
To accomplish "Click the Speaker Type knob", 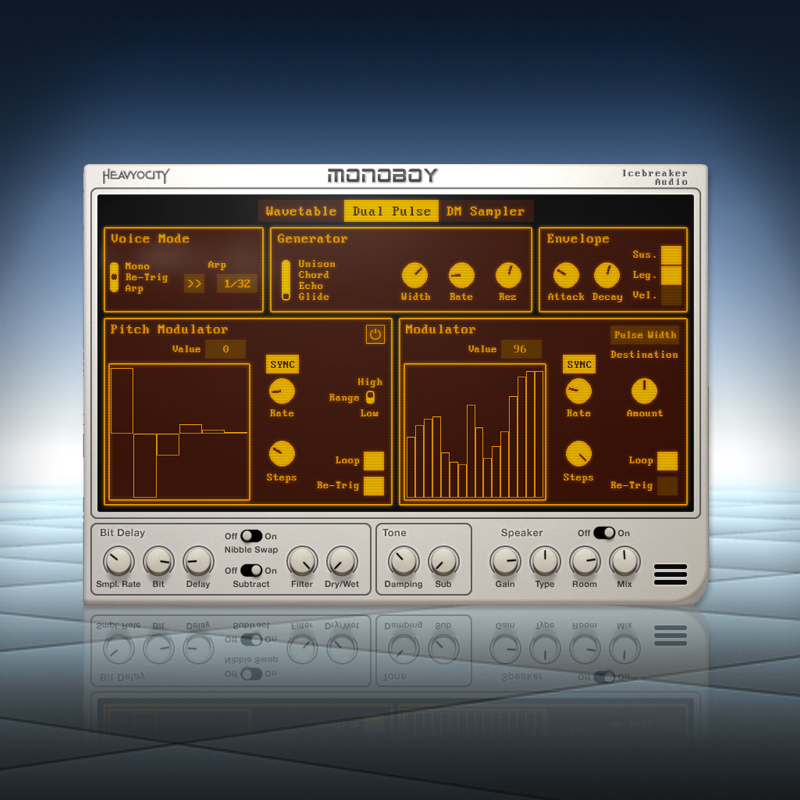I will [x=545, y=561].
